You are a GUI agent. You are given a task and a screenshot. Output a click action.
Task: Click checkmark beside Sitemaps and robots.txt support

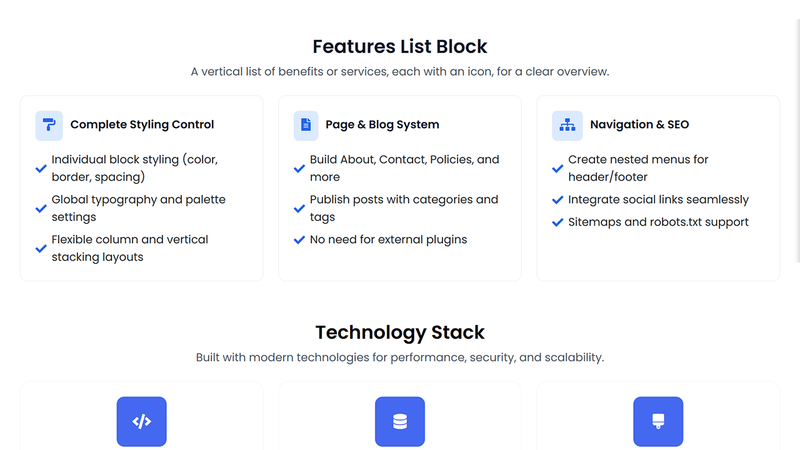click(558, 222)
